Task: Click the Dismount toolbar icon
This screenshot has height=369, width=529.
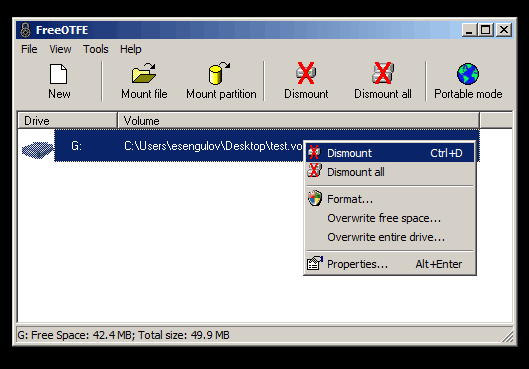Action: click(306, 73)
